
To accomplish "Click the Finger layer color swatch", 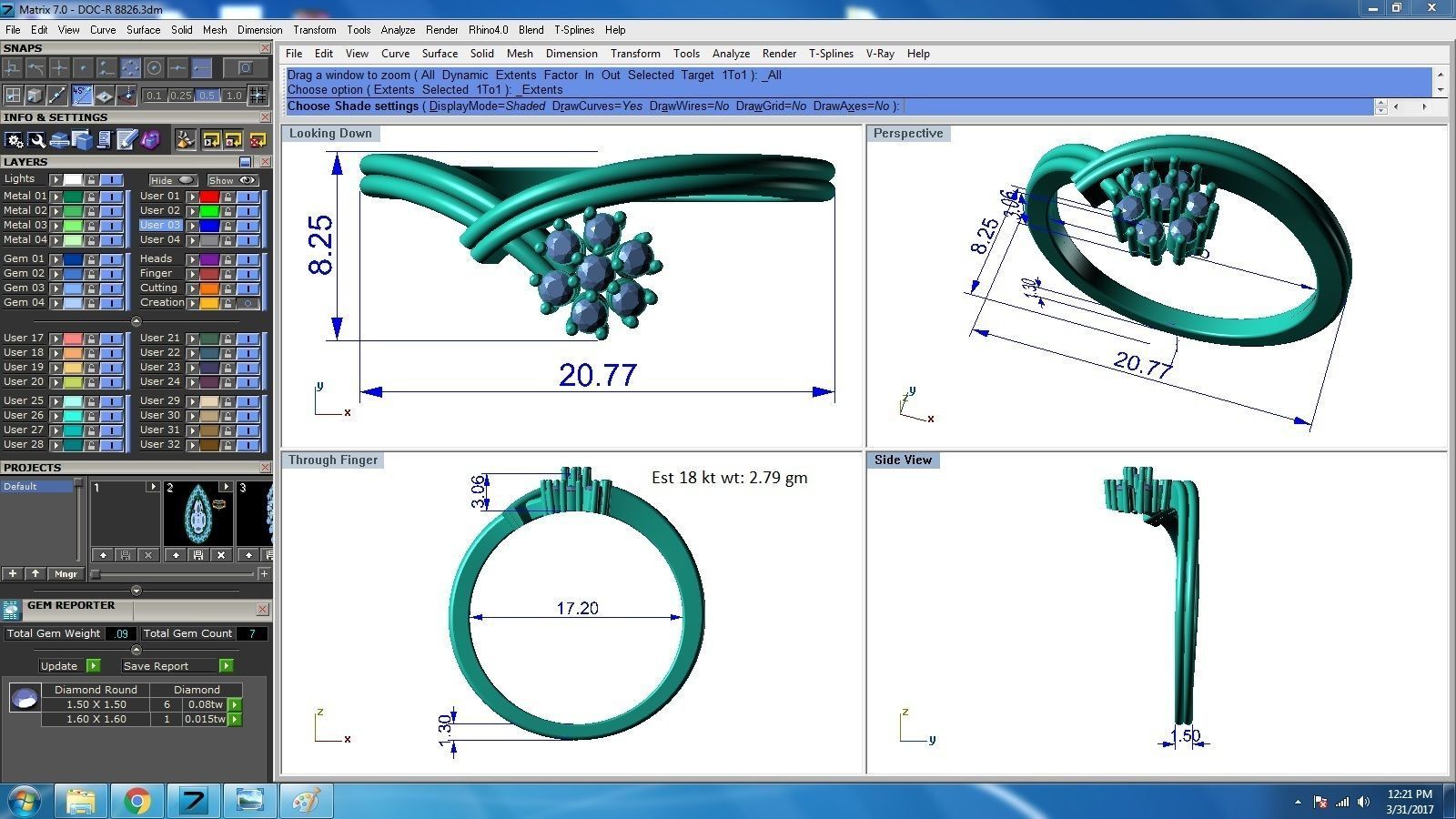I will click(209, 273).
